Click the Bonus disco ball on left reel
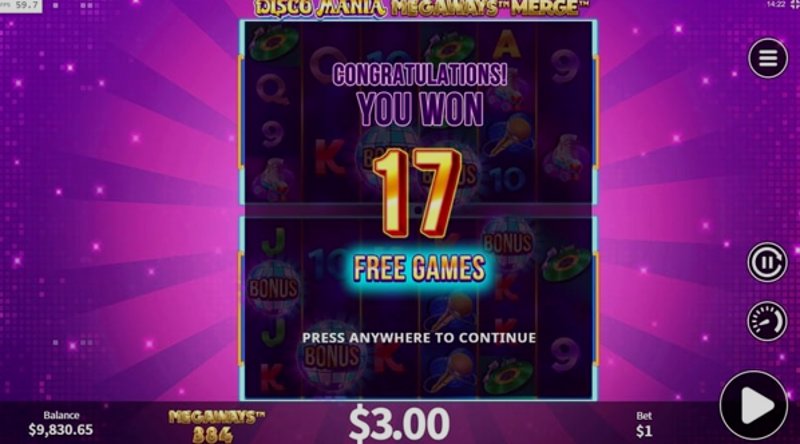800x444 pixels. 273,289
